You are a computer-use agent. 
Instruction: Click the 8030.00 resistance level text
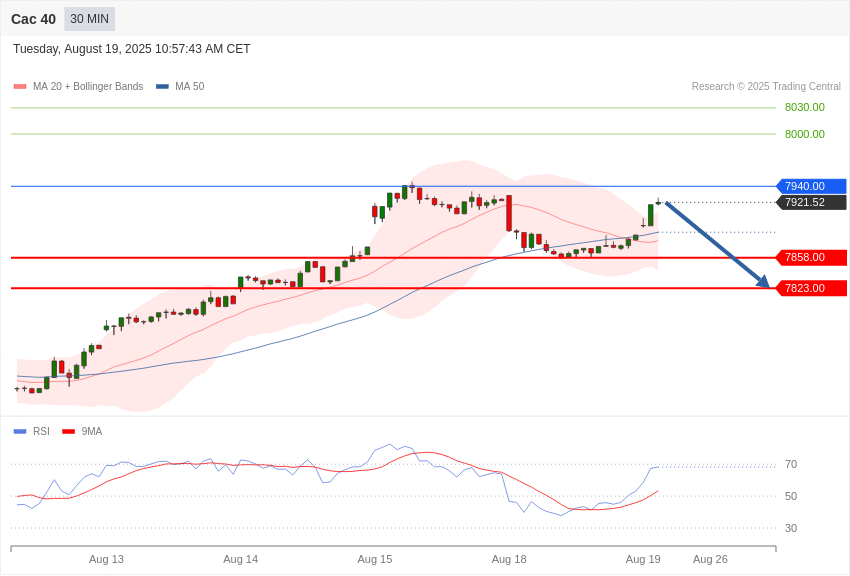(804, 107)
